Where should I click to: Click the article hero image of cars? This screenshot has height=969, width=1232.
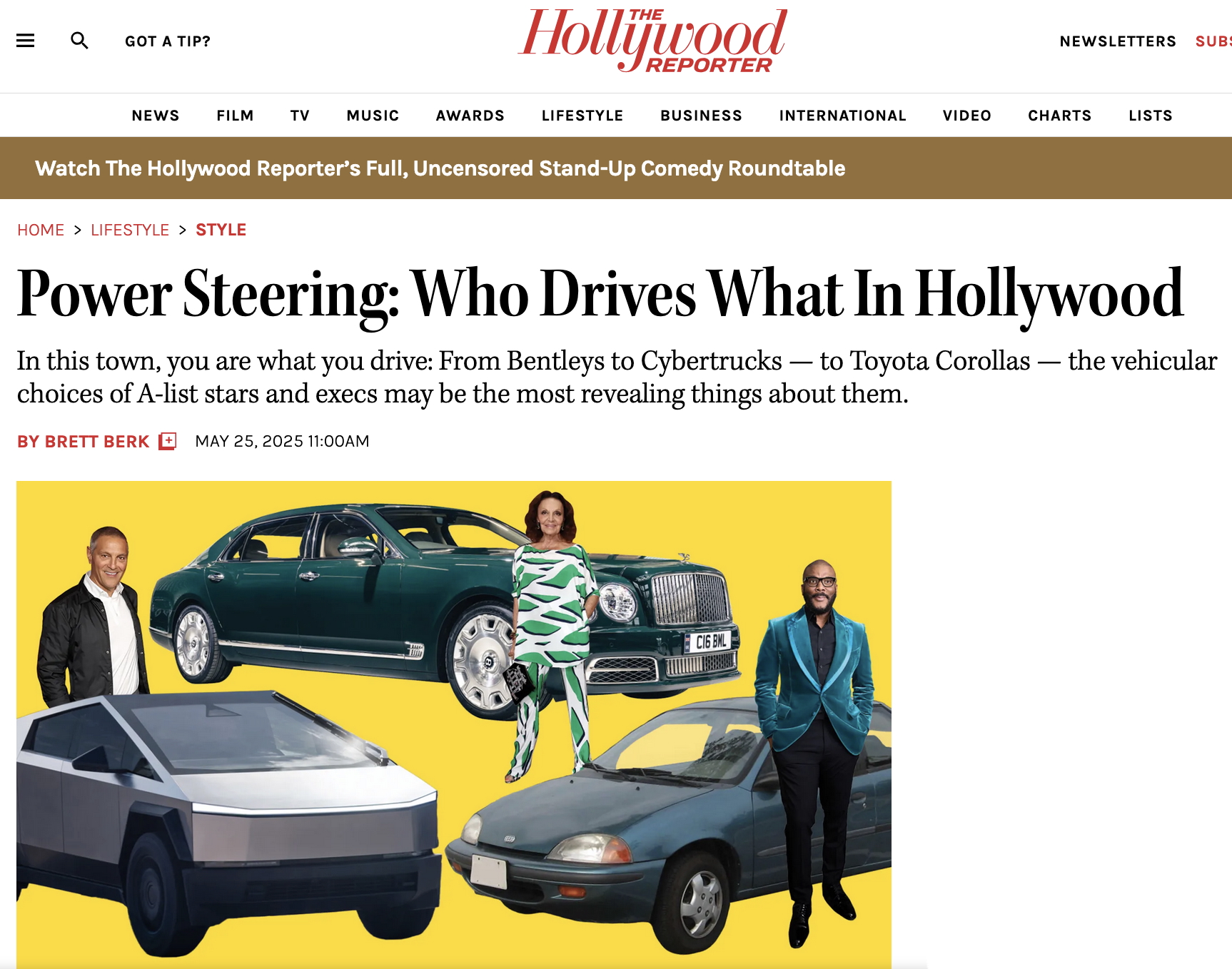pos(454,724)
